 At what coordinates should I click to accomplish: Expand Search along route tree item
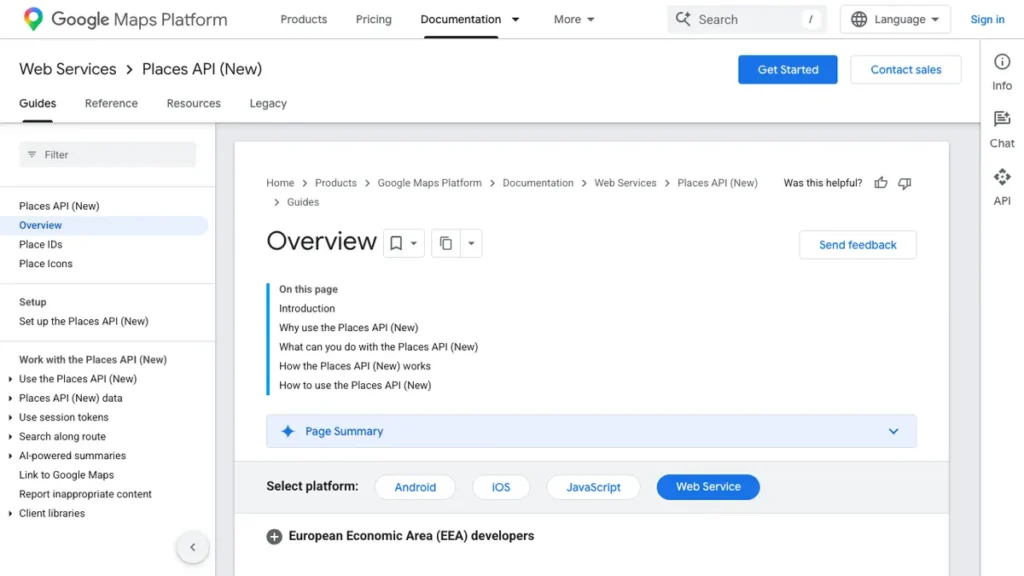(10, 437)
